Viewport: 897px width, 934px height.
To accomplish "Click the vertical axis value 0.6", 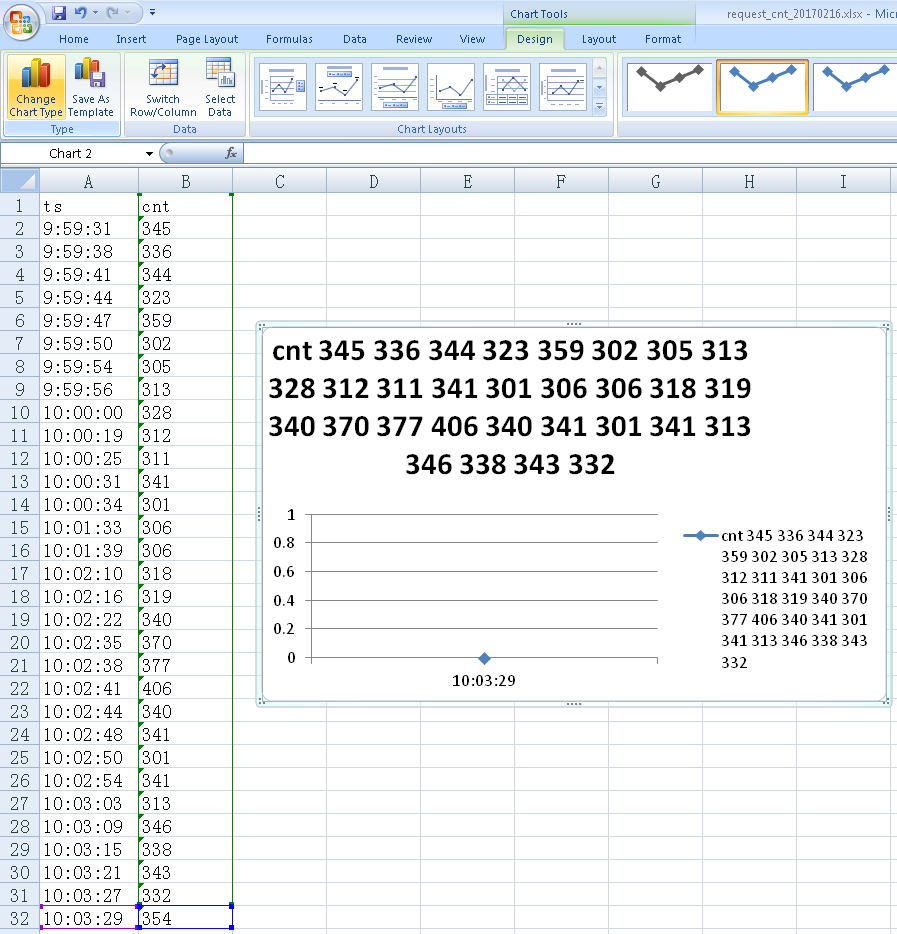I will pos(284,572).
